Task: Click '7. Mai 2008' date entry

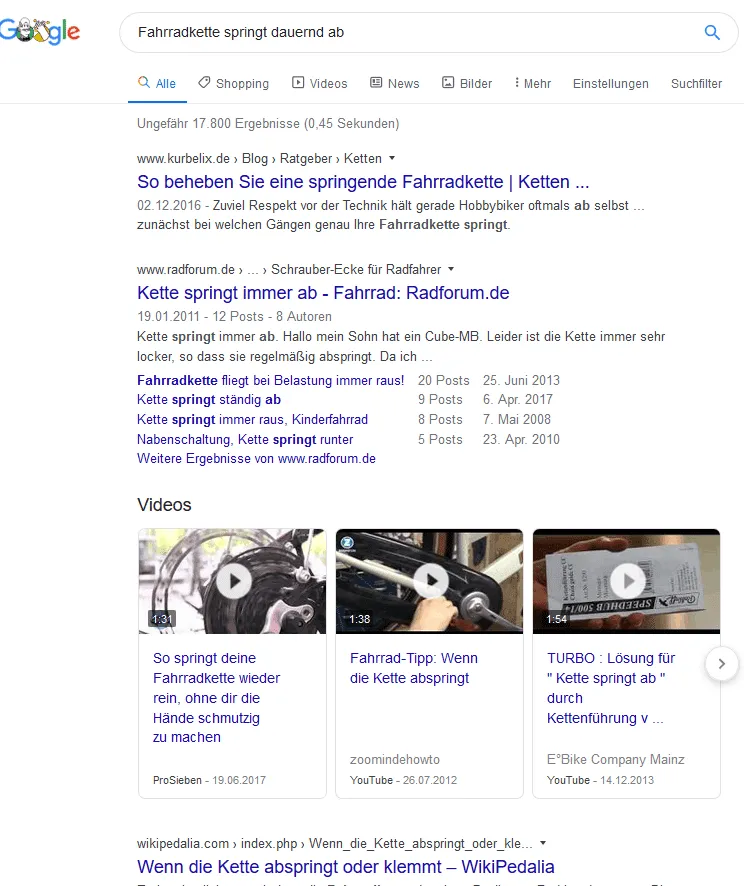Action: [517, 419]
